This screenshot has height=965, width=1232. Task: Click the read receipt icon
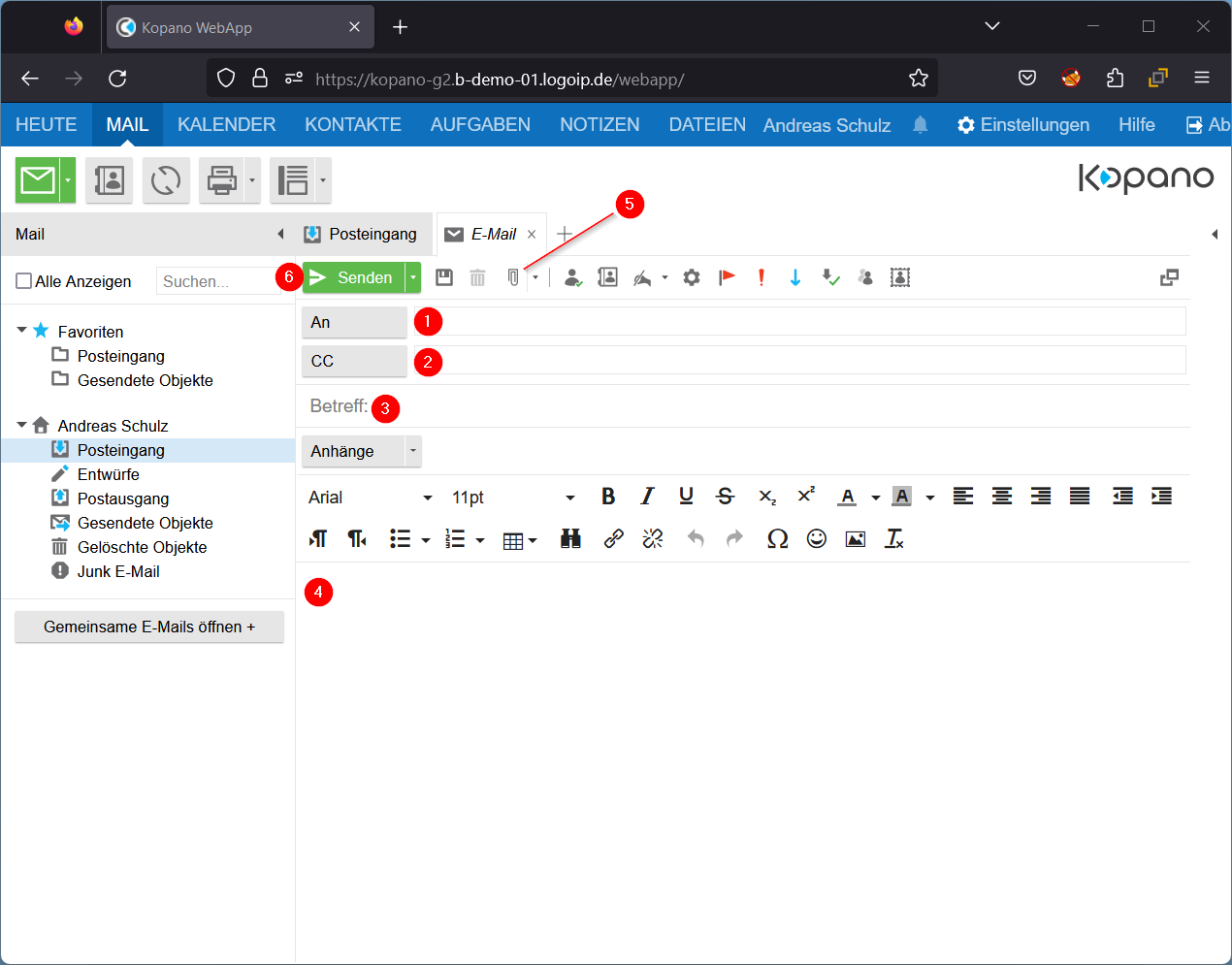pyautogui.click(x=830, y=277)
